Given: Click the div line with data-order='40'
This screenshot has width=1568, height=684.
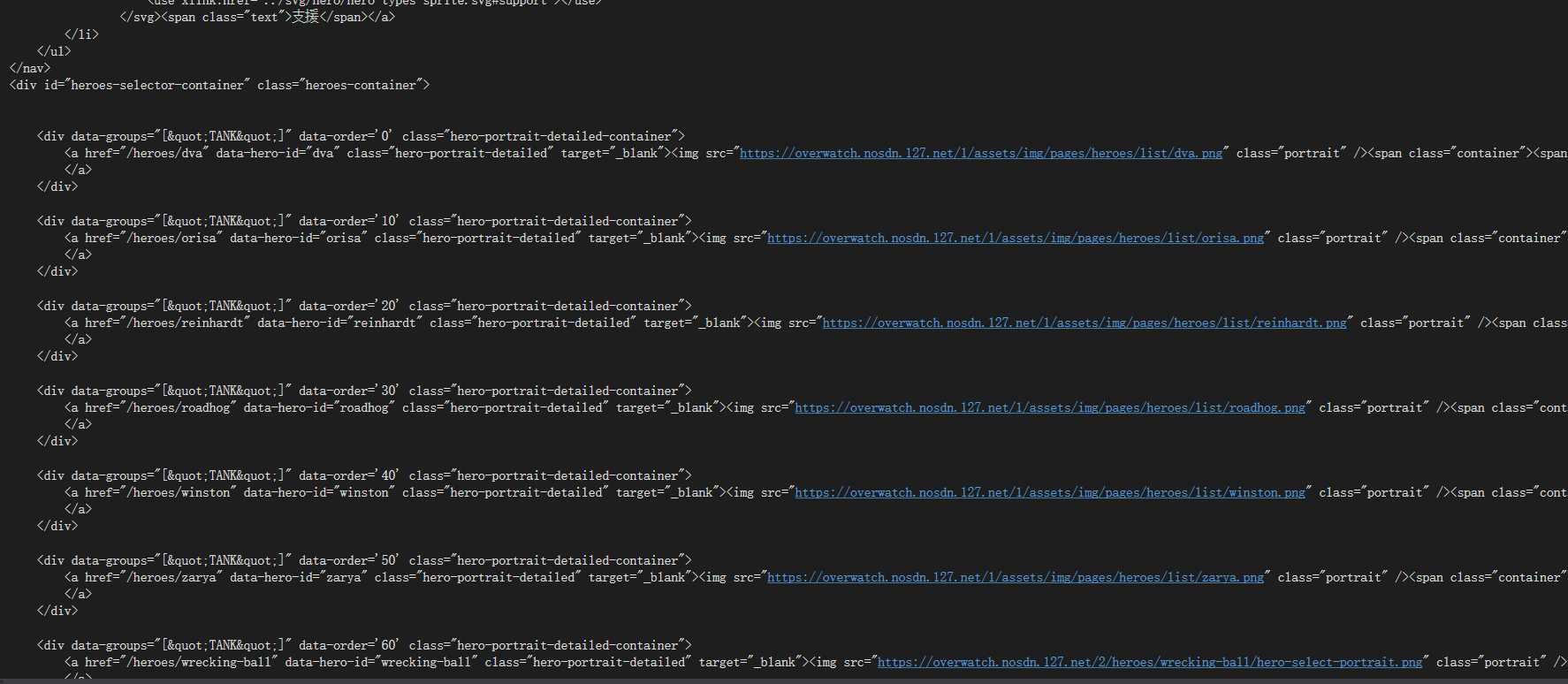Looking at the screenshot, I should pyautogui.click(x=364, y=475).
